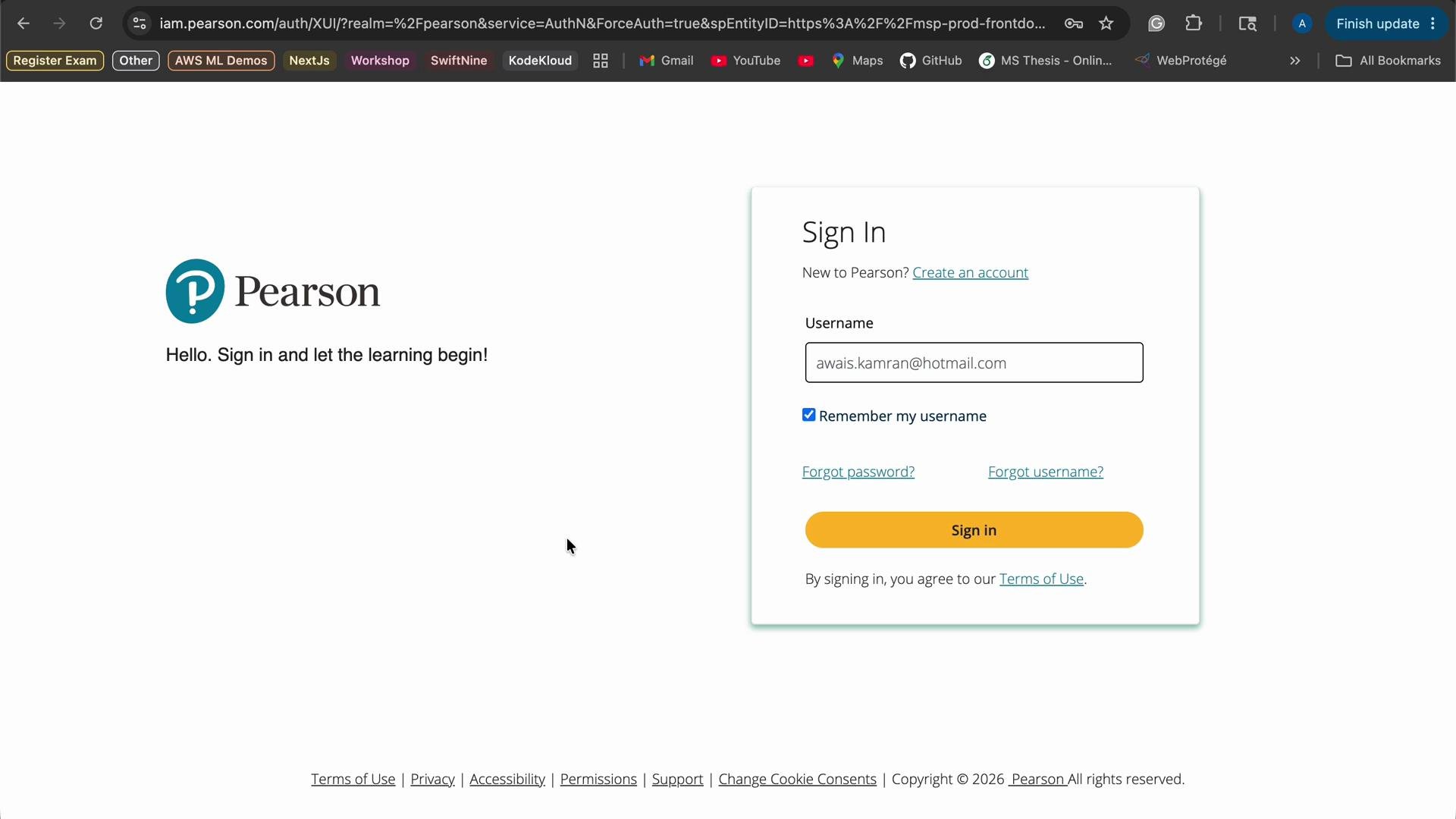Click the Pearson logo

273,291
